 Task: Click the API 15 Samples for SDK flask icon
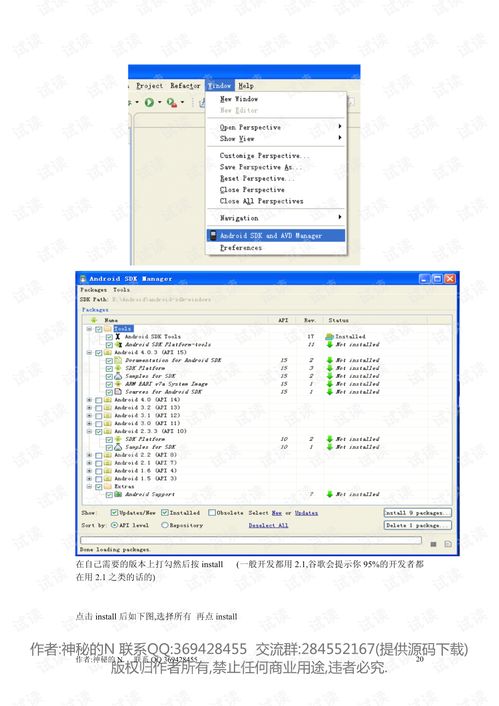click(x=118, y=376)
